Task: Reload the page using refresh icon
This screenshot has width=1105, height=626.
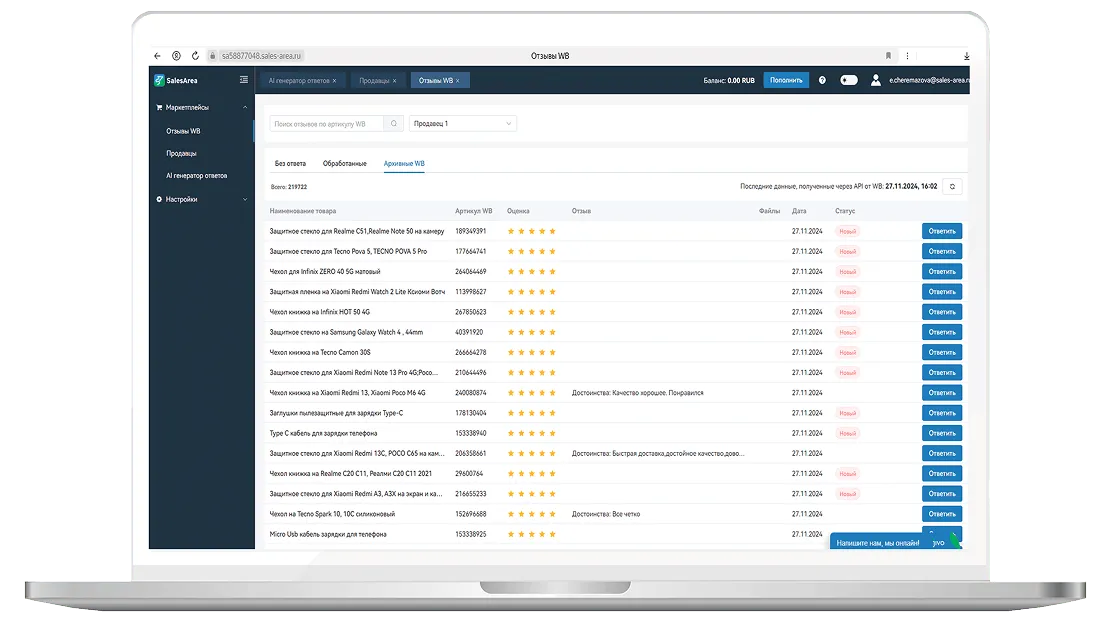Action: click(x=195, y=56)
